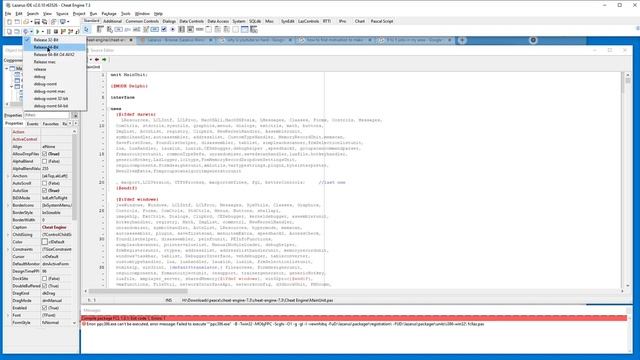
Task: Toggle the AlphaBlend property checkbox
Action: 44,161
